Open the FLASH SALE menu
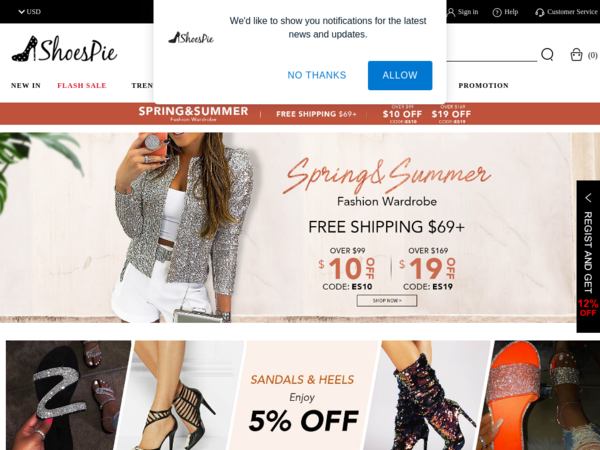This screenshot has height=450, width=600. (82, 85)
